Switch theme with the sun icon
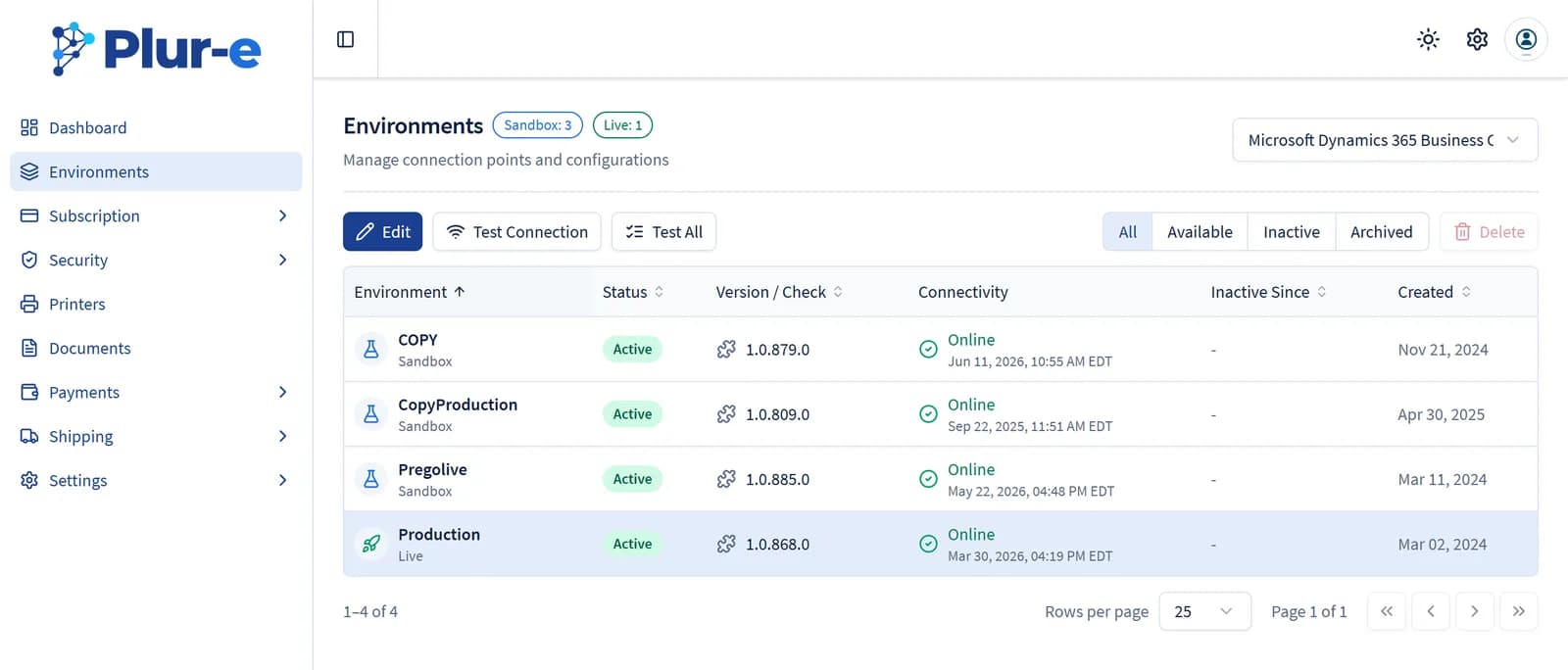Viewport: 1568px width, 670px height. [1428, 39]
